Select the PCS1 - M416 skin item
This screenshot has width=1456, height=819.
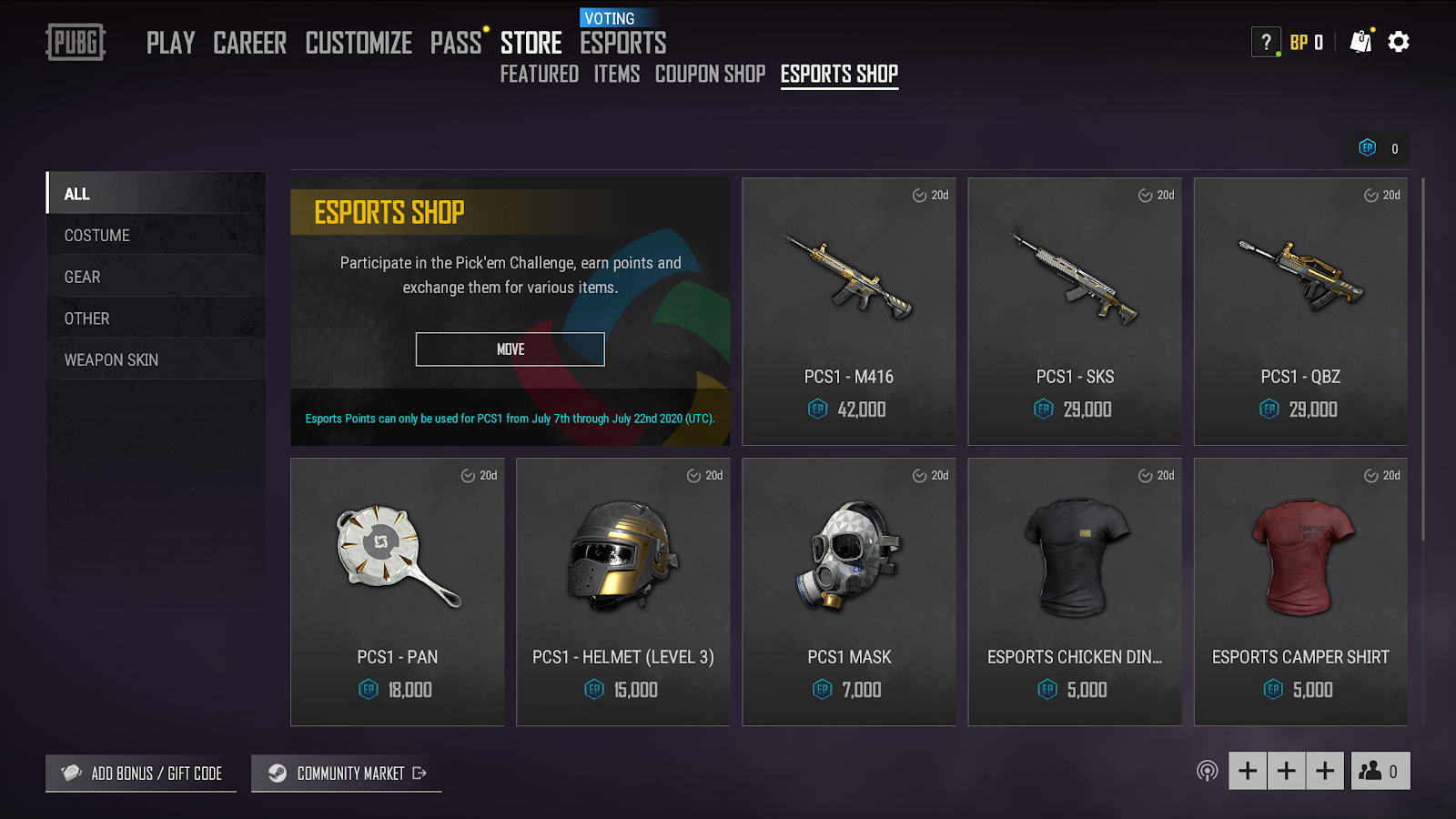(x=849, y=311)
